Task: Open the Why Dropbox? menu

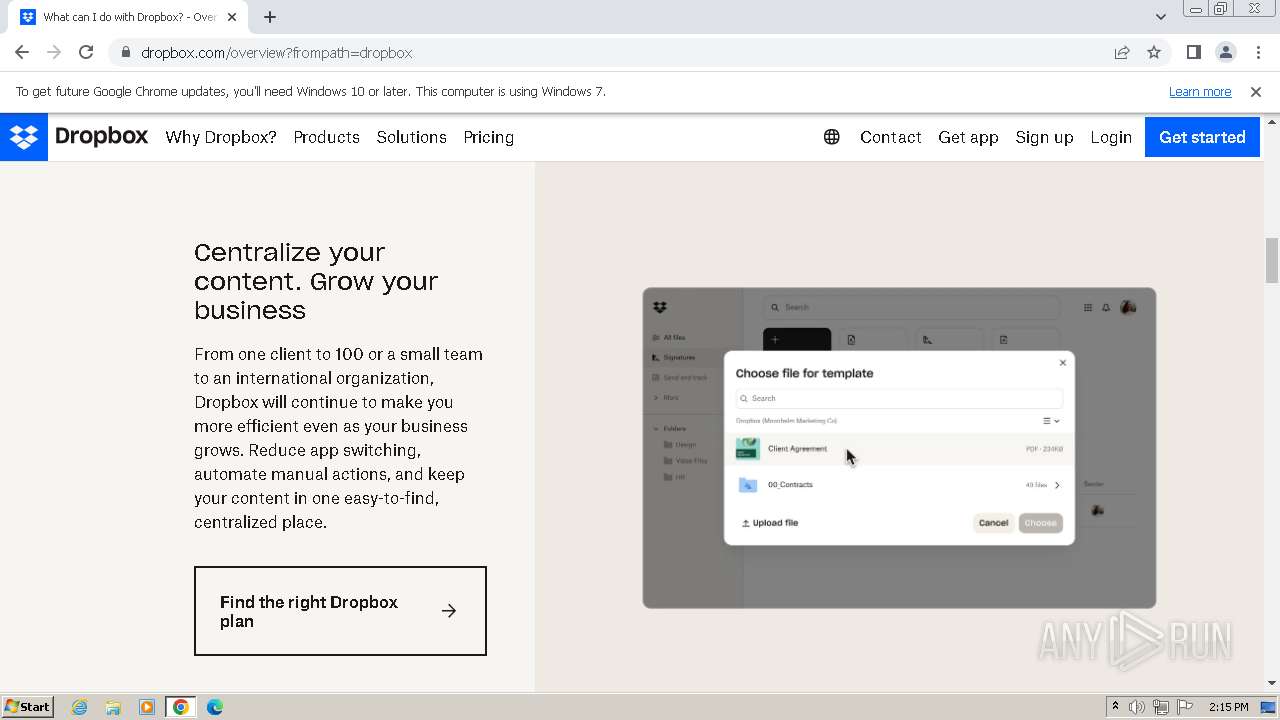Action: point(221,137)
